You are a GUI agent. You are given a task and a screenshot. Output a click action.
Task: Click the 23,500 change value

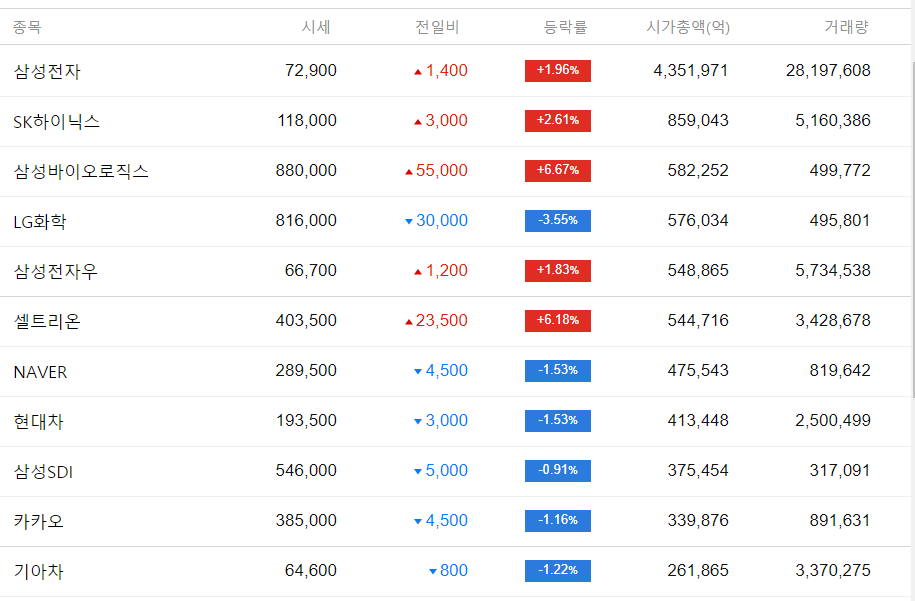(x=442, y=320)
